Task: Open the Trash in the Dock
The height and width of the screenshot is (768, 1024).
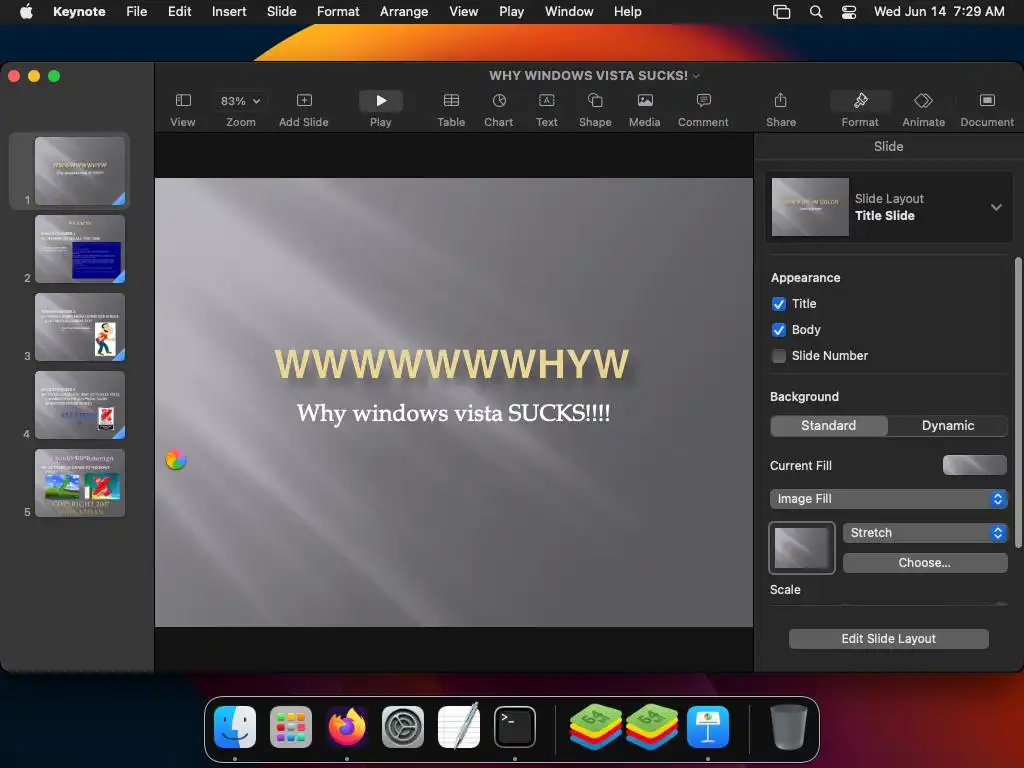Action: click(788, 726)
